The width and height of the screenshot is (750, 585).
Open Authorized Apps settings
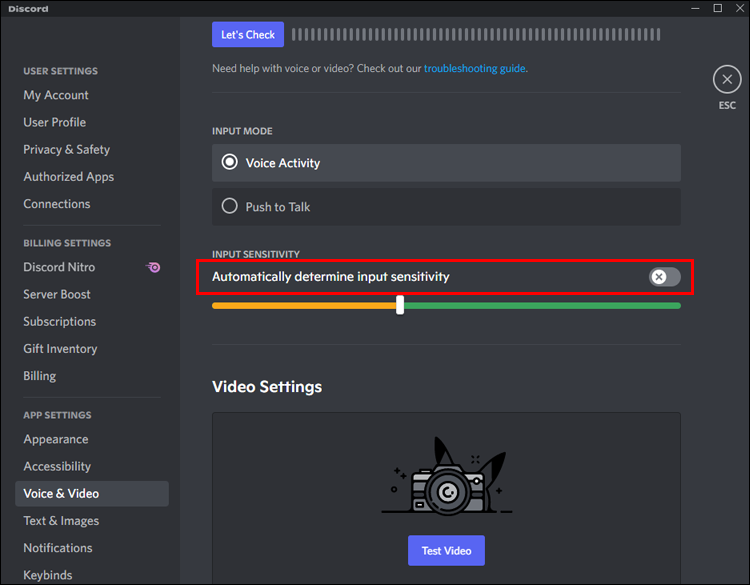(68, 177)
